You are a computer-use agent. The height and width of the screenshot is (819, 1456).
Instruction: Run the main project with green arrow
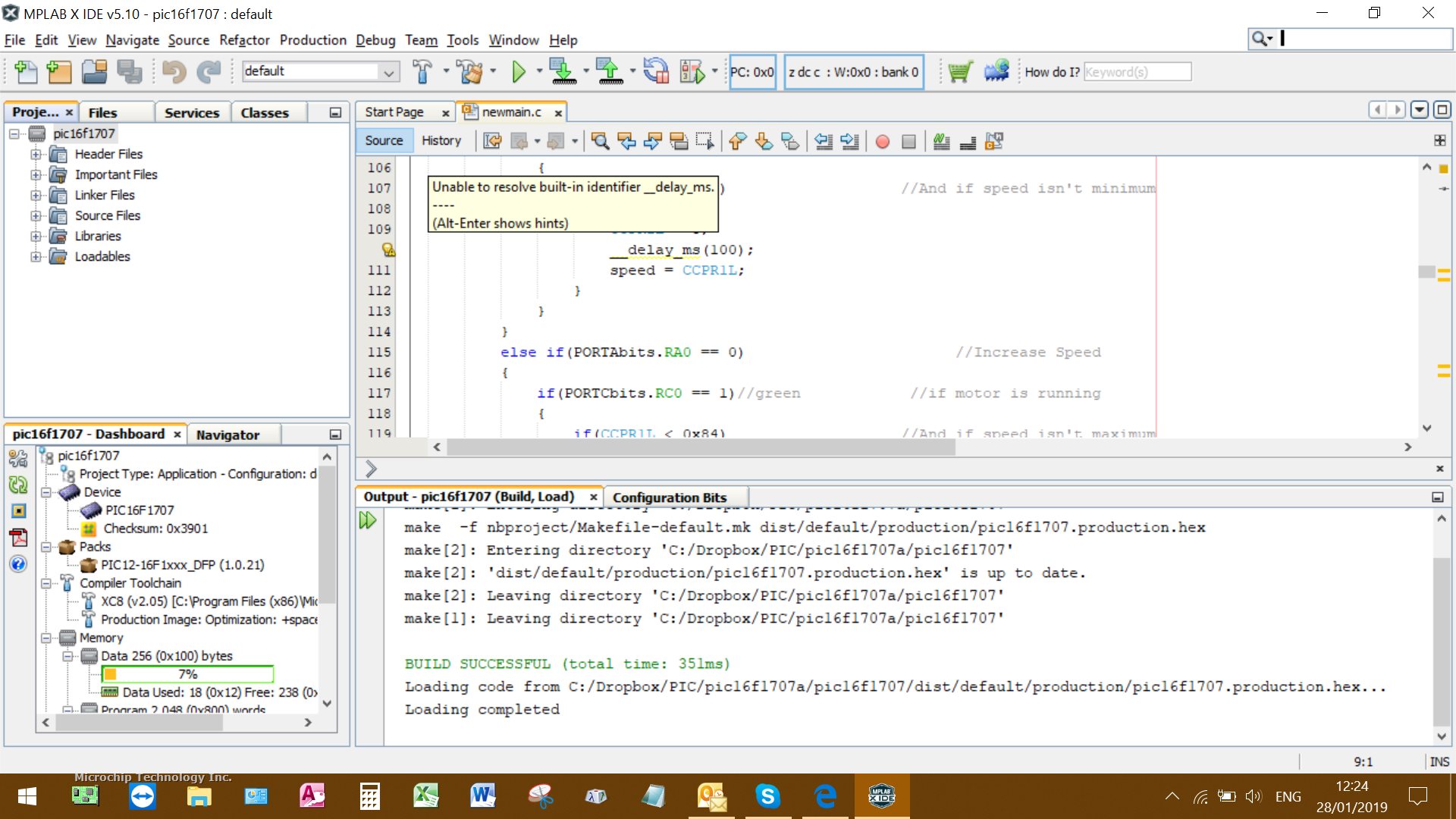tap(519, 72)
